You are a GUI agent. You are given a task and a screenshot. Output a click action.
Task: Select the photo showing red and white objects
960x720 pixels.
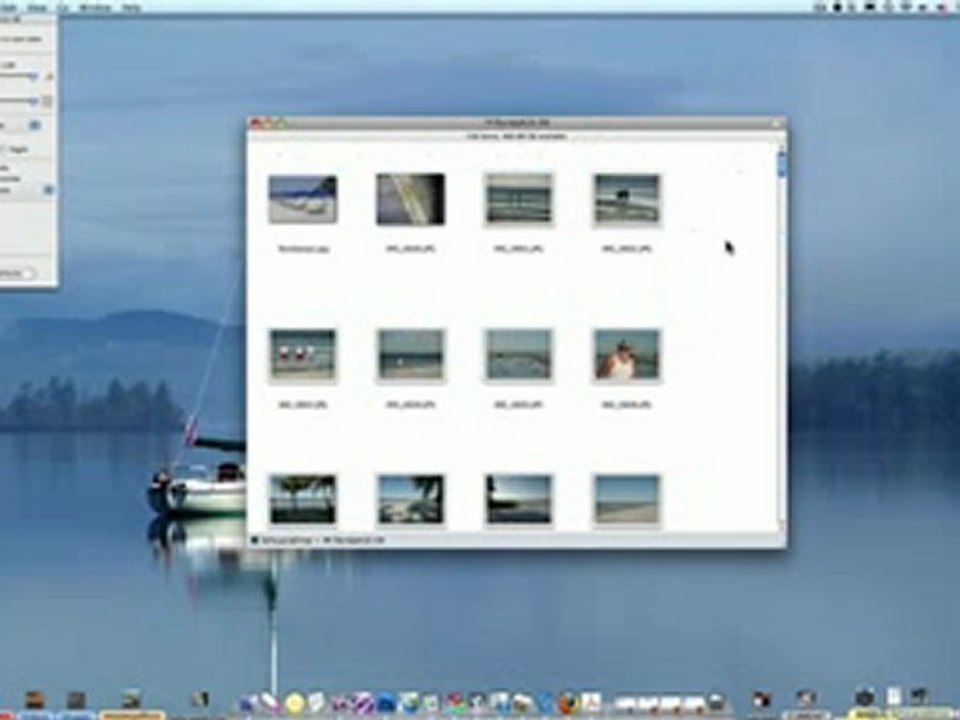(x=302, y=355)
